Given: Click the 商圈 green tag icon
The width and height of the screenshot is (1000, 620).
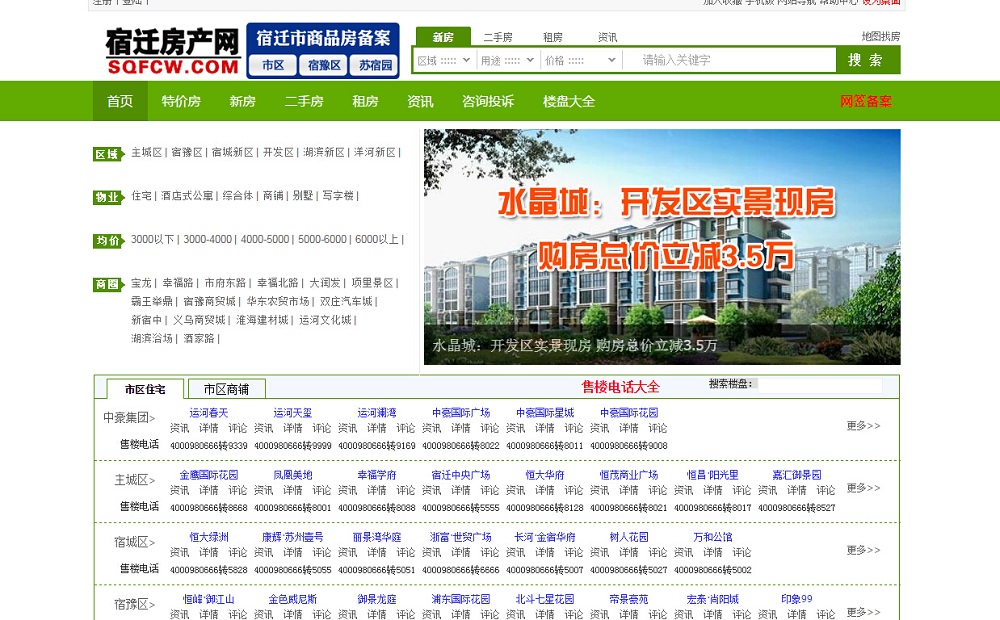Looking at the screenshot, I should tap(108, 284).
